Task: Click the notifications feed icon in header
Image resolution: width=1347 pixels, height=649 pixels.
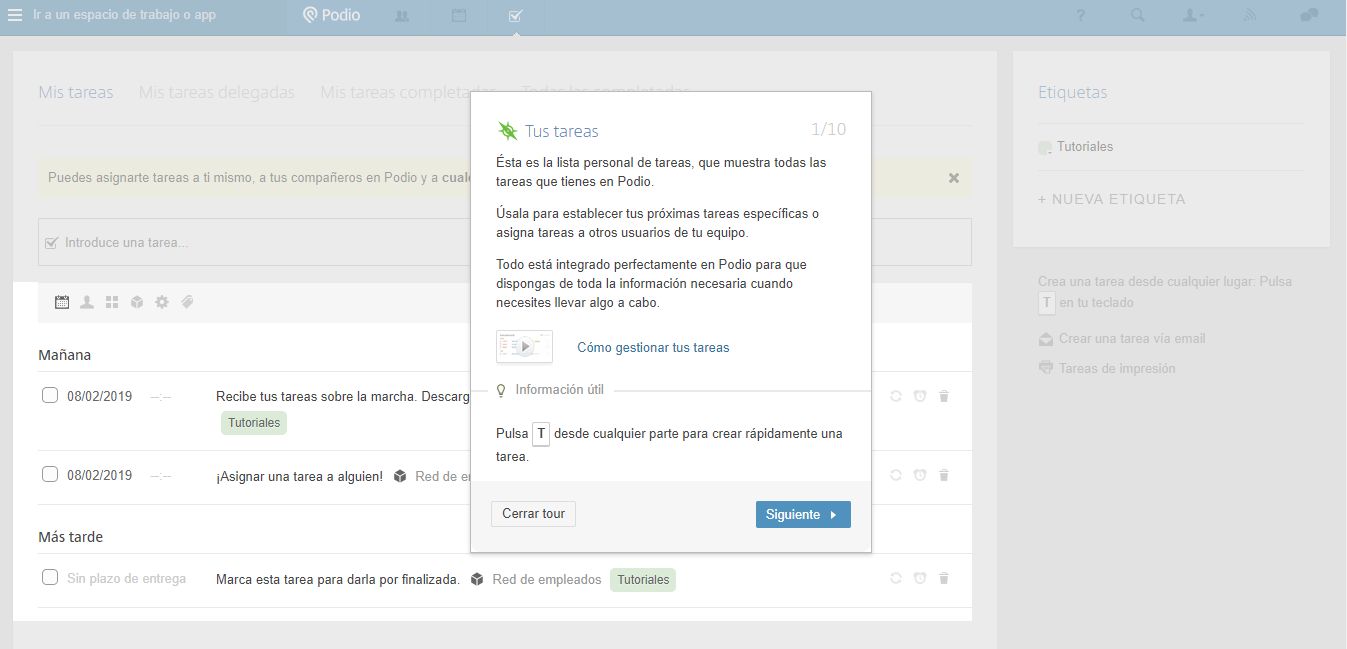Action: pyautogui.click(x=1250, y=16)
